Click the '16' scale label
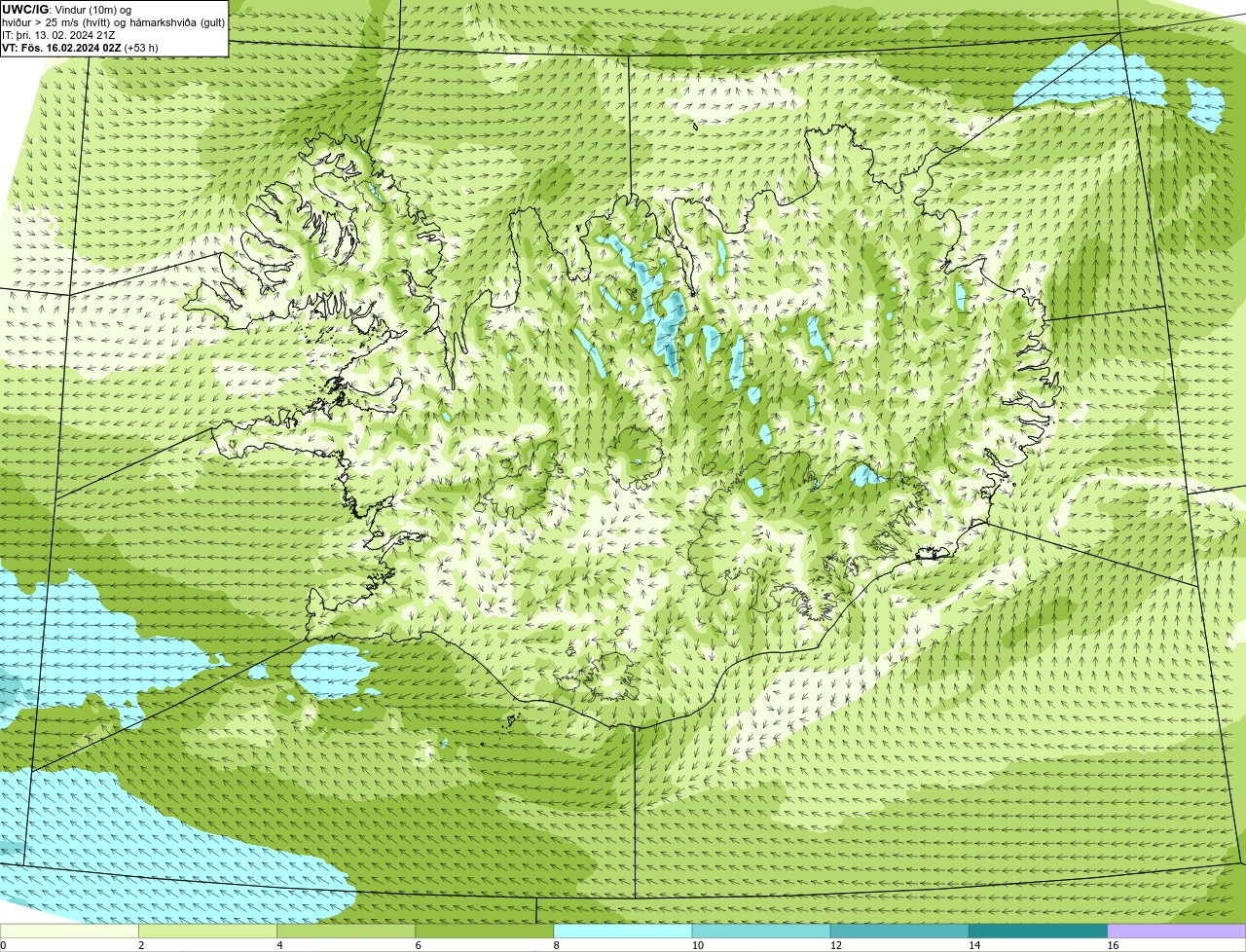1246x952 pixels. tap(1113, 945)
